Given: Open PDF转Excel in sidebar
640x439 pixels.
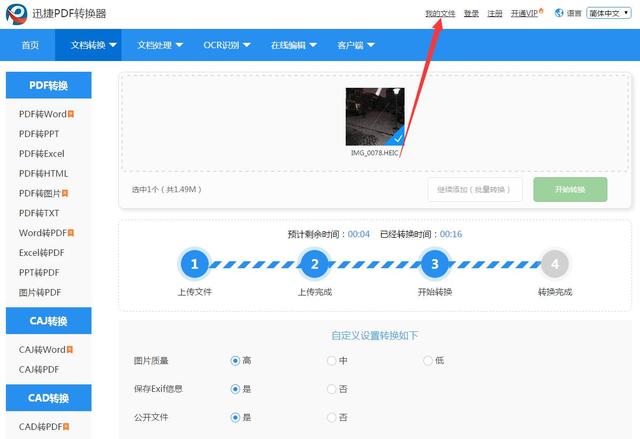Looking at the screenshot, I should (42, 154).
